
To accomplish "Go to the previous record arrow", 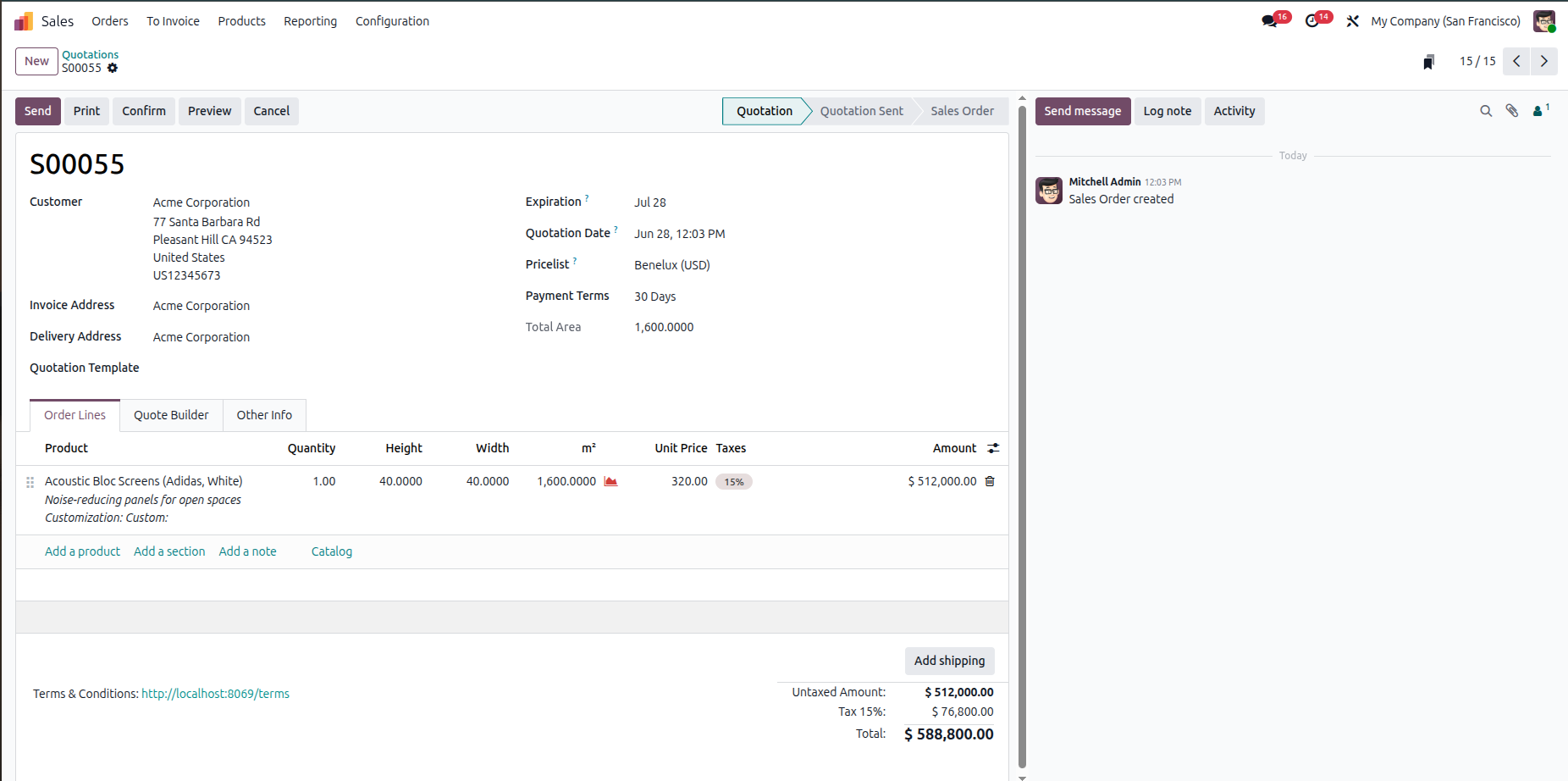I will point(1516,61).
